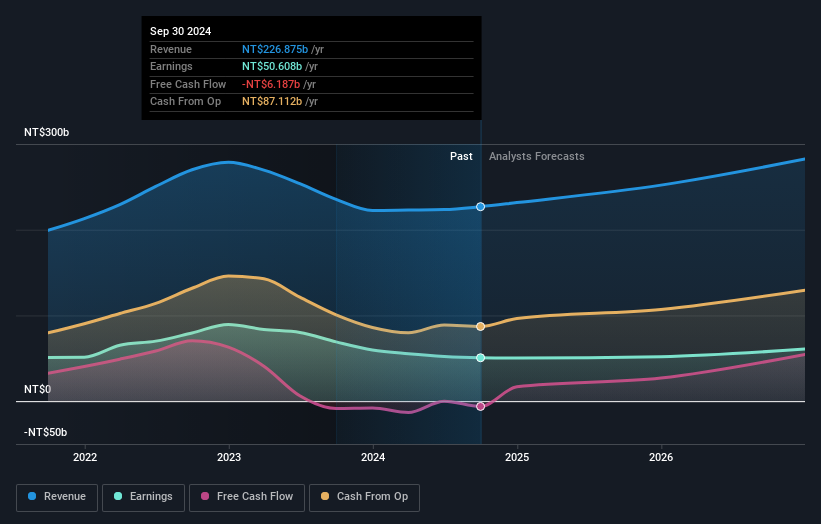Click the NT$300b y-axis label
Screen dimensions: 821x524
pos(47,132)
